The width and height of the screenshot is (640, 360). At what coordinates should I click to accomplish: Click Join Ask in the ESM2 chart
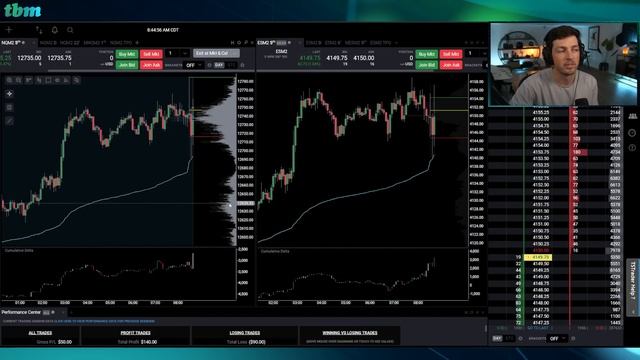coord(451,65)
